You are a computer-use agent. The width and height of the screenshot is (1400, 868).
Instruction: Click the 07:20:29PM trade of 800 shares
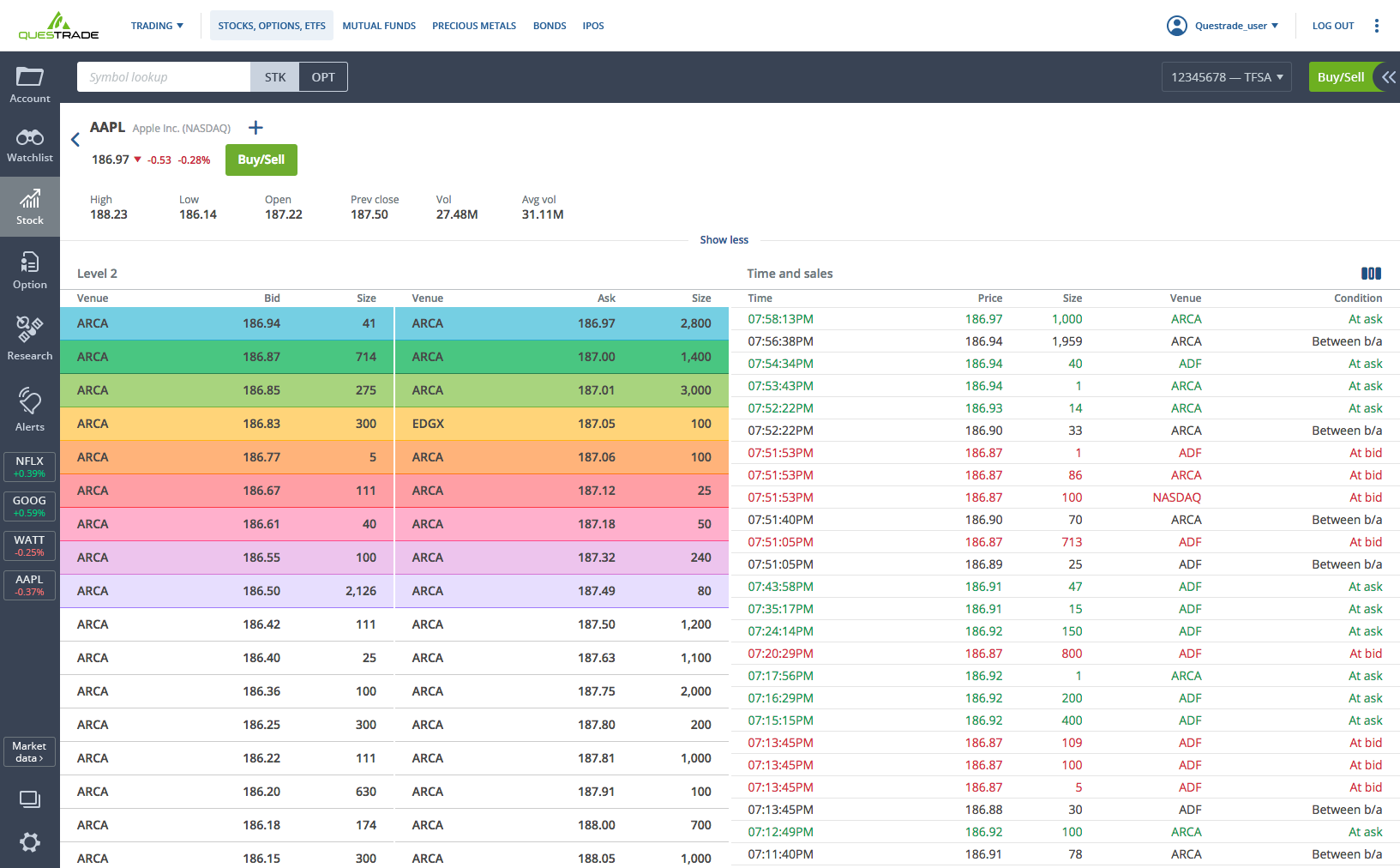click(1066, 654)
